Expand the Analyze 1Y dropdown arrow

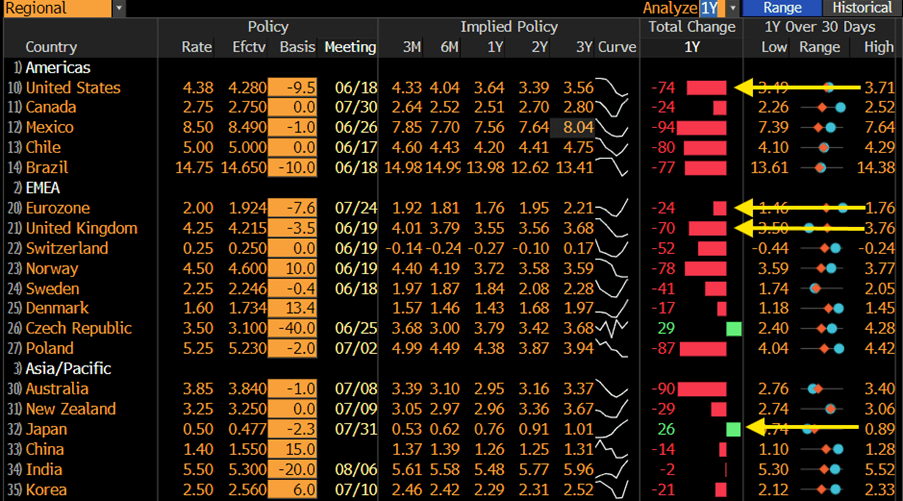tap(733, 8)
